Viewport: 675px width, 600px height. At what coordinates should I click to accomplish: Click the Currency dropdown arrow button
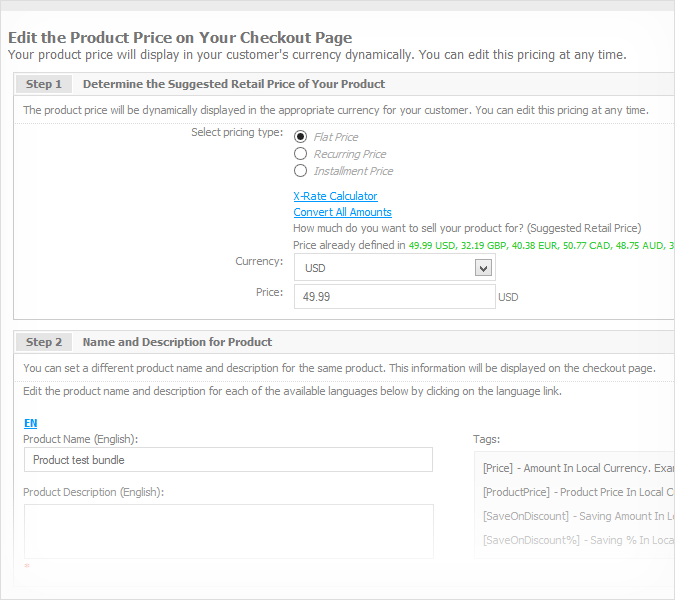484,268
